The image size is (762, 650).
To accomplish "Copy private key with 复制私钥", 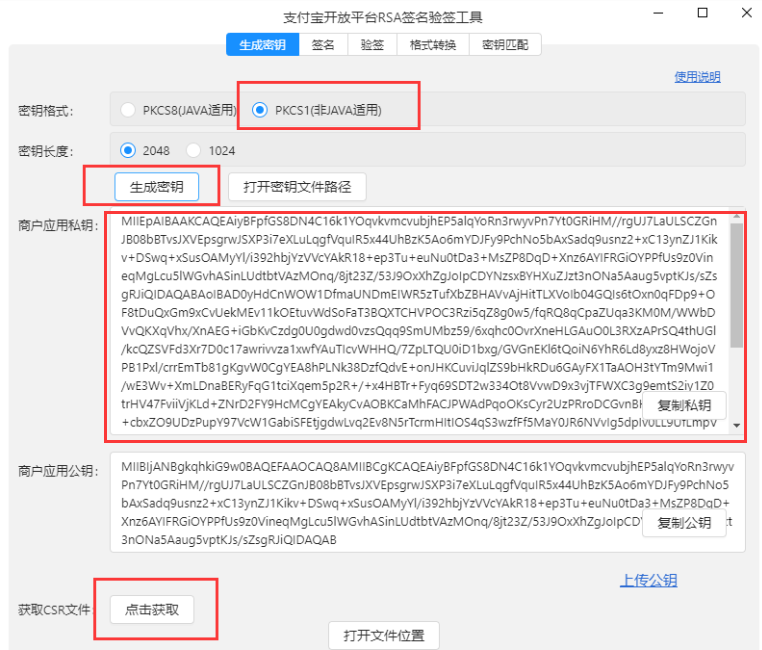I will click(x=684, y=405).
